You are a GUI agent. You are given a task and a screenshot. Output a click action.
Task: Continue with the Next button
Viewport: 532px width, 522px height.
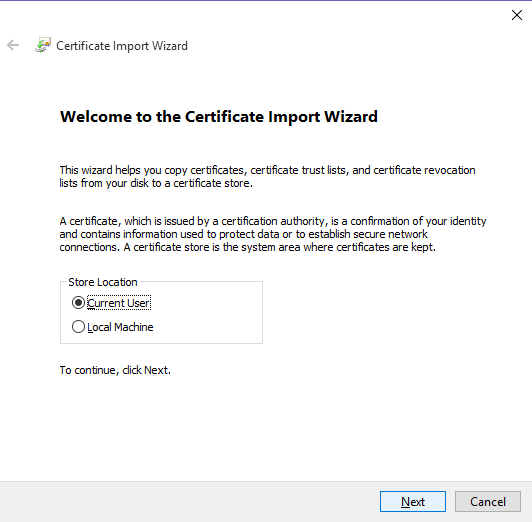413,501
